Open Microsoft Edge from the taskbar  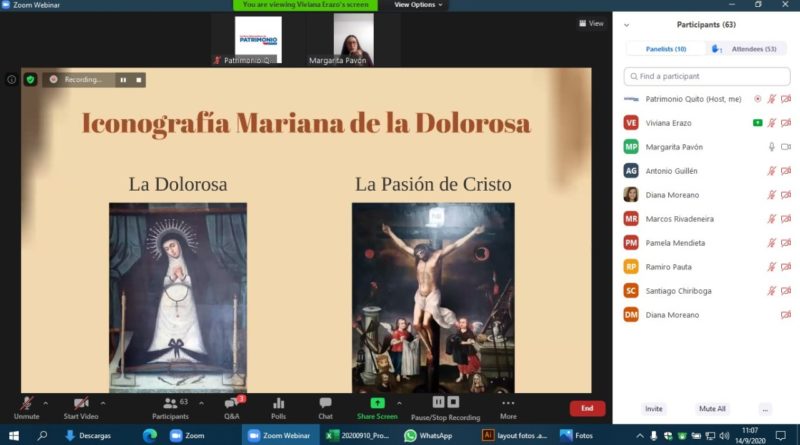coord(149,435)
